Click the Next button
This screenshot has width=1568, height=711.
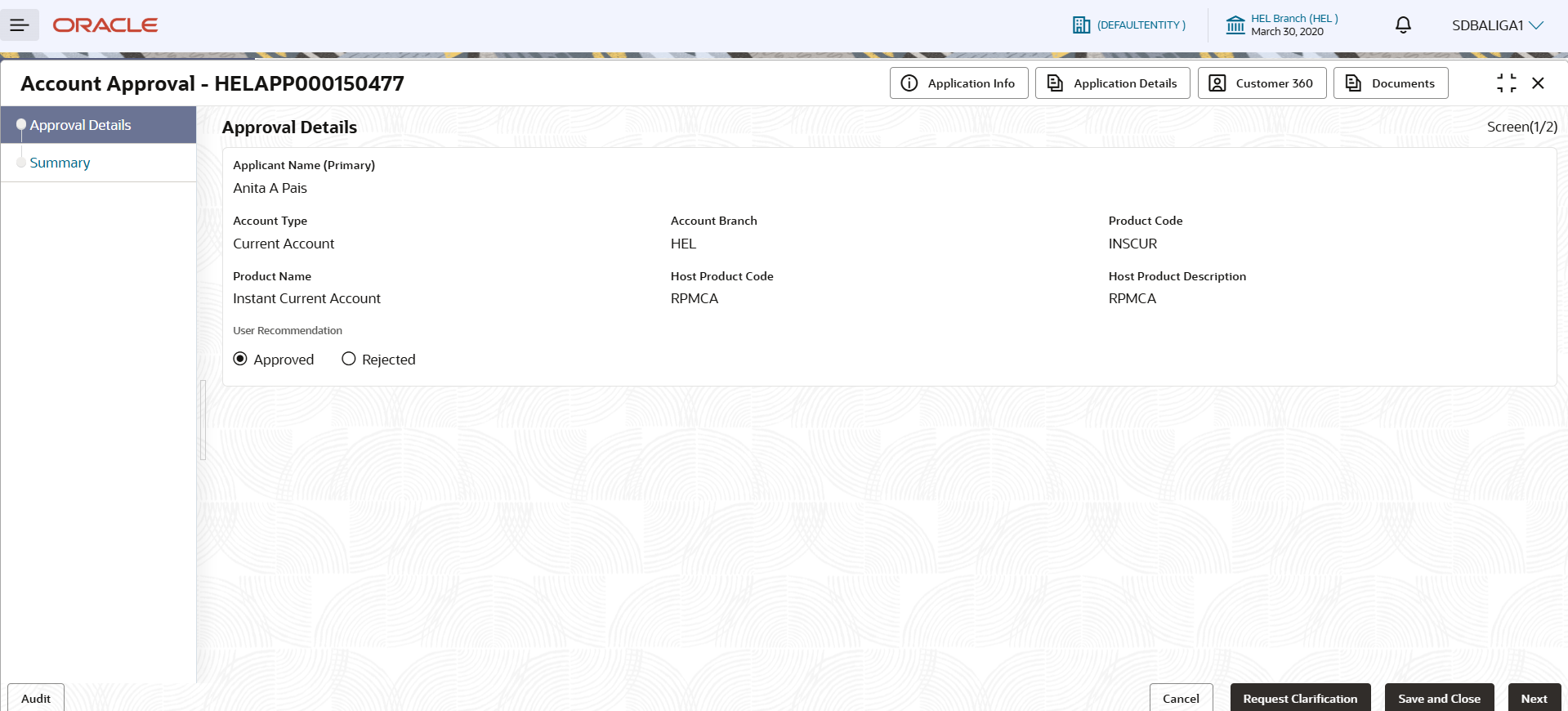1534,698
